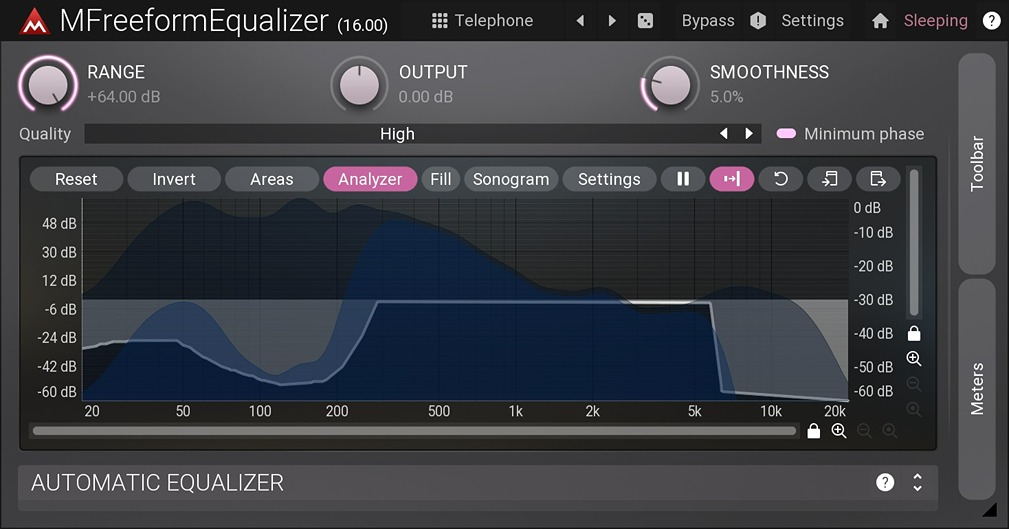The height and width of the screenshot is (529, 1009).
Task: Toggle the graph auto-range arrows button
Action: [732, 179]
